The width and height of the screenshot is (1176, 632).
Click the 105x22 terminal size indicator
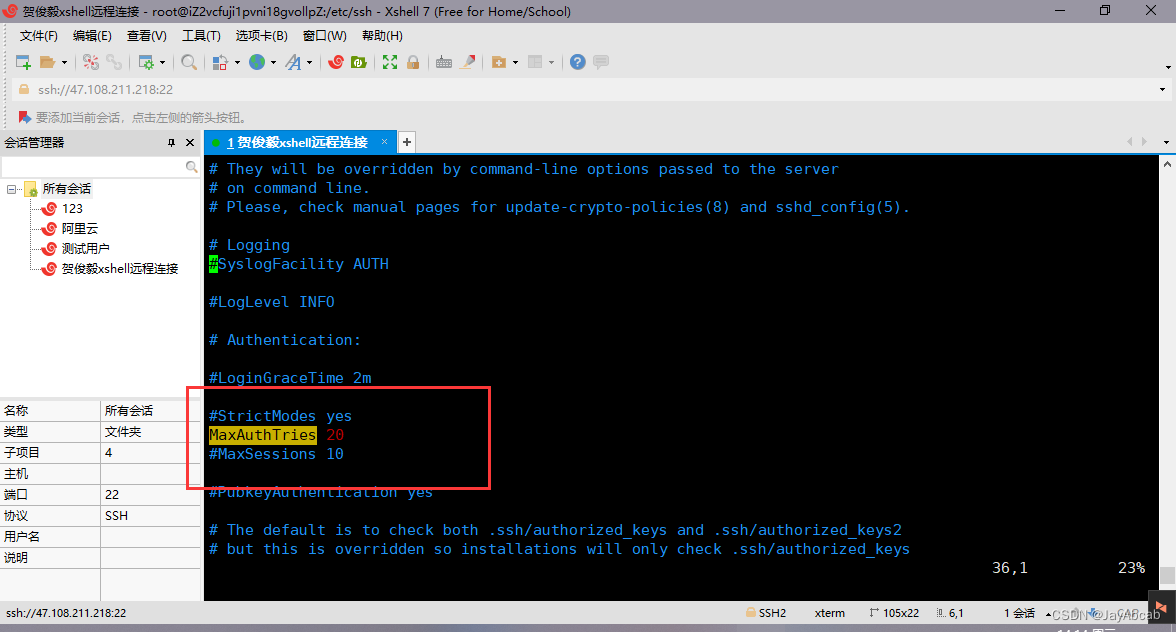[x=894, y=613]
